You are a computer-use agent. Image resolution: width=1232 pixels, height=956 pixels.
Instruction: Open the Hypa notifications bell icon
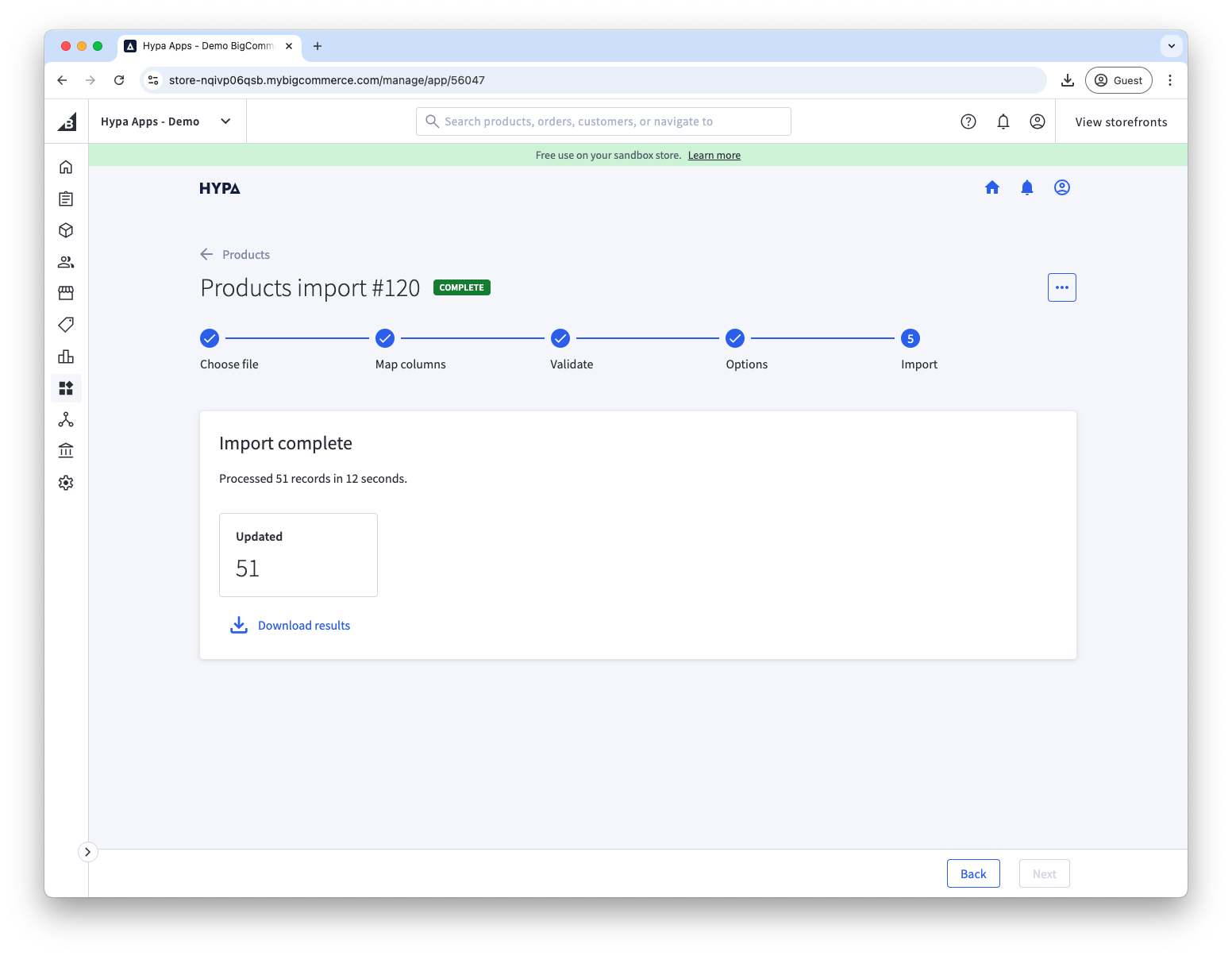tap(1026, 187)
